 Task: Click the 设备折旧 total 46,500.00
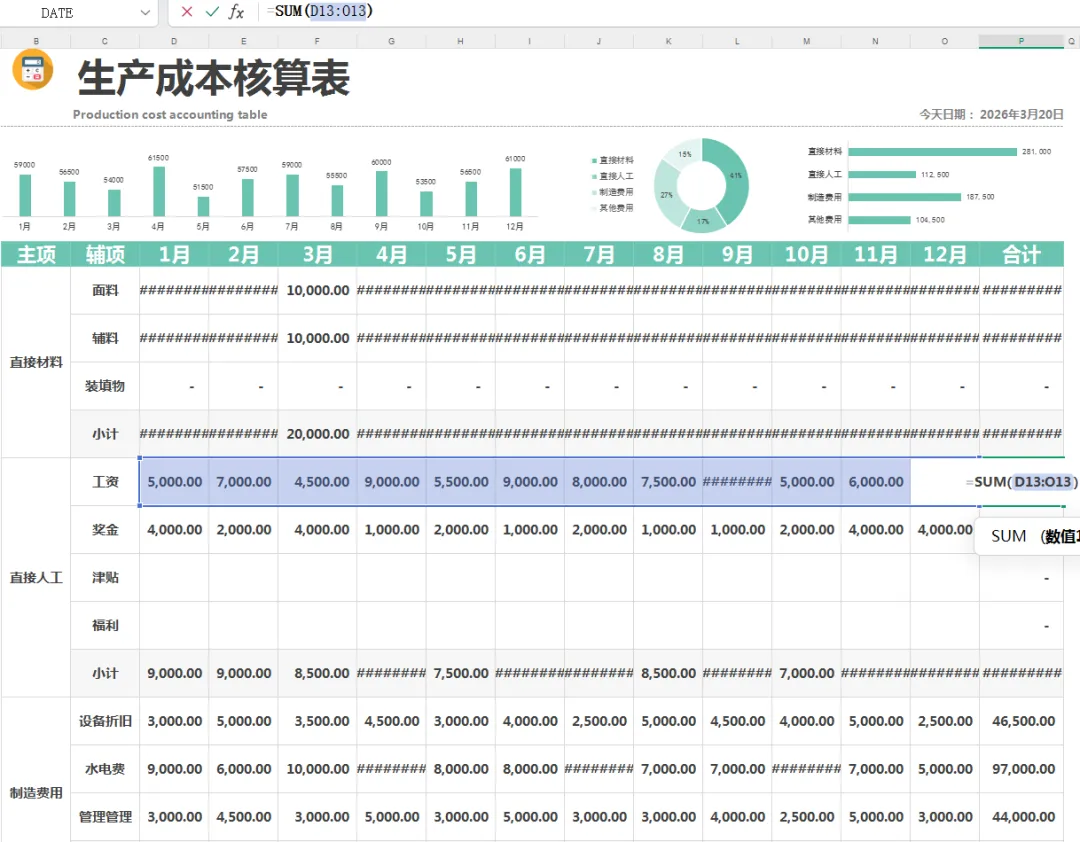tap(1021, 721)
